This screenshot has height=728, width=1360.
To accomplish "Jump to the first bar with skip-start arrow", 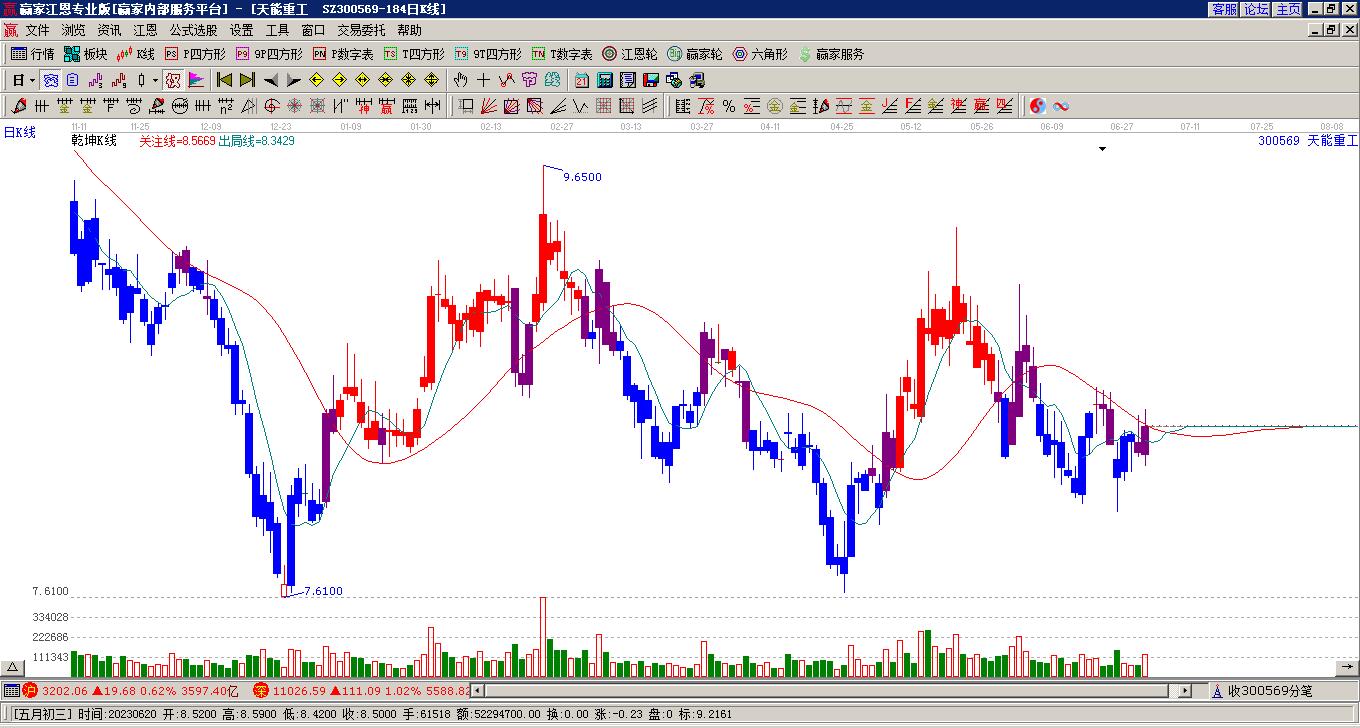I will (x=224, y=80).
